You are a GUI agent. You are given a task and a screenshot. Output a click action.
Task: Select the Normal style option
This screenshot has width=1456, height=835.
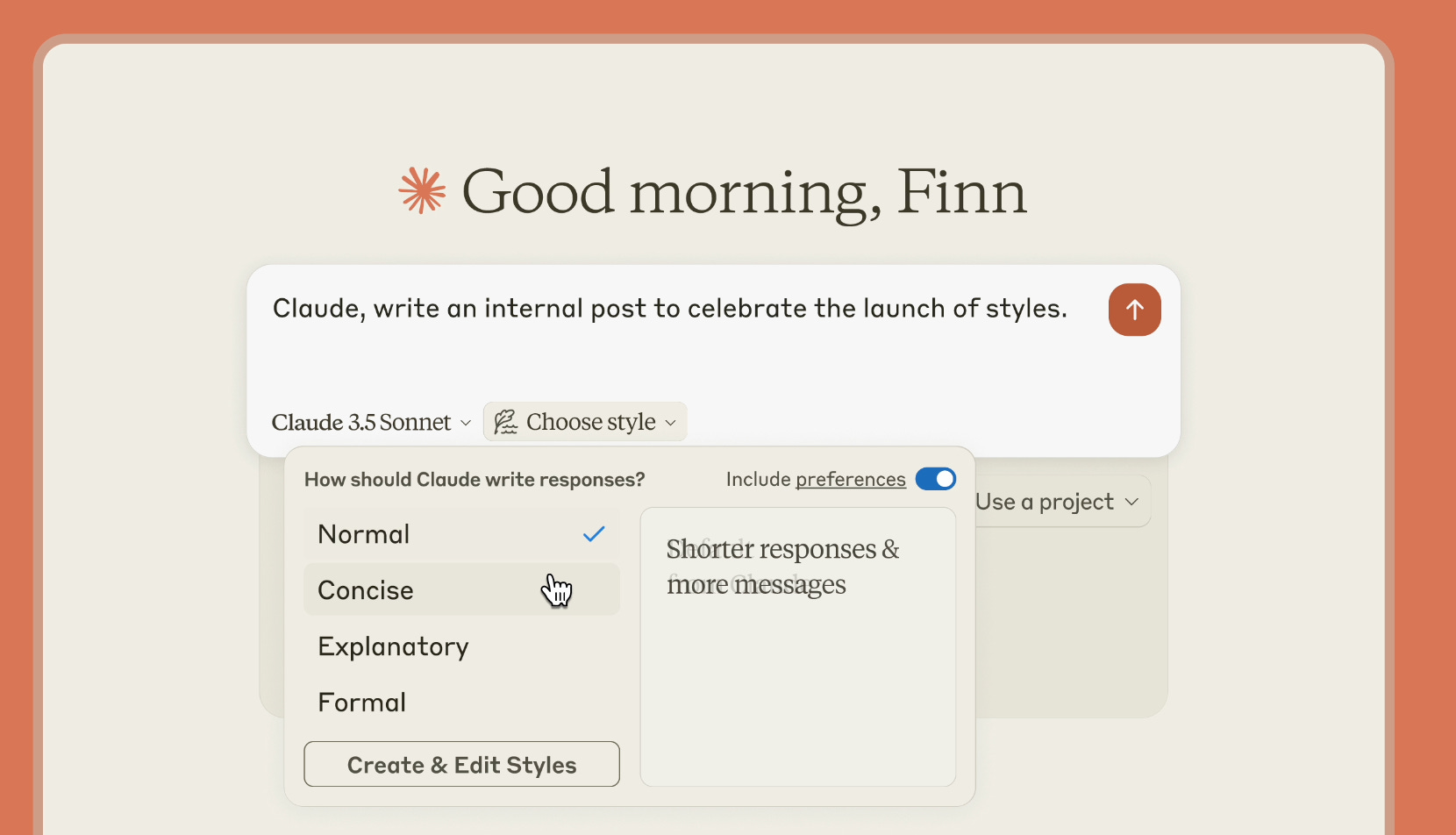461,534
